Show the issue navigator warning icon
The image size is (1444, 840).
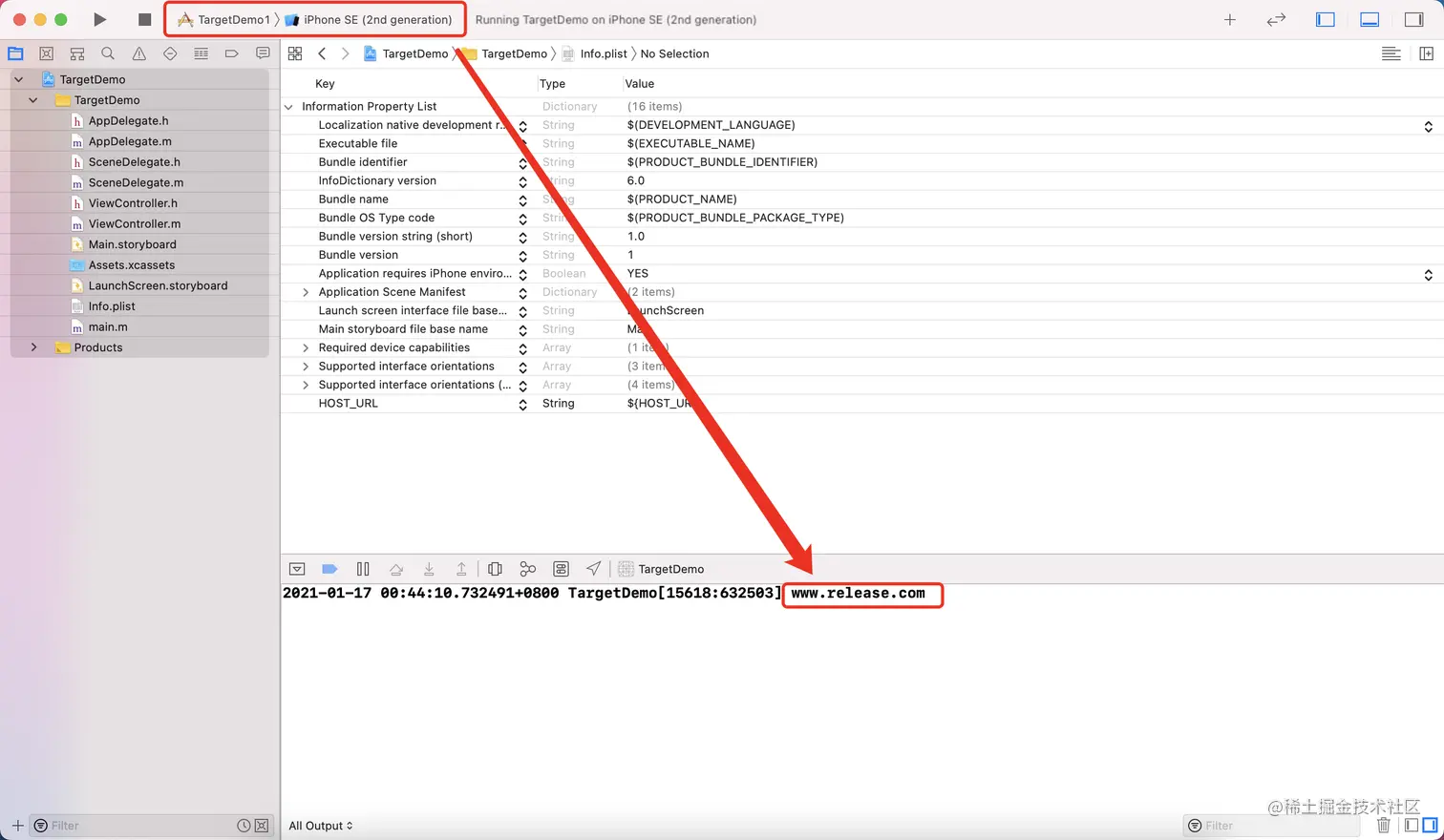click(139, 53)
